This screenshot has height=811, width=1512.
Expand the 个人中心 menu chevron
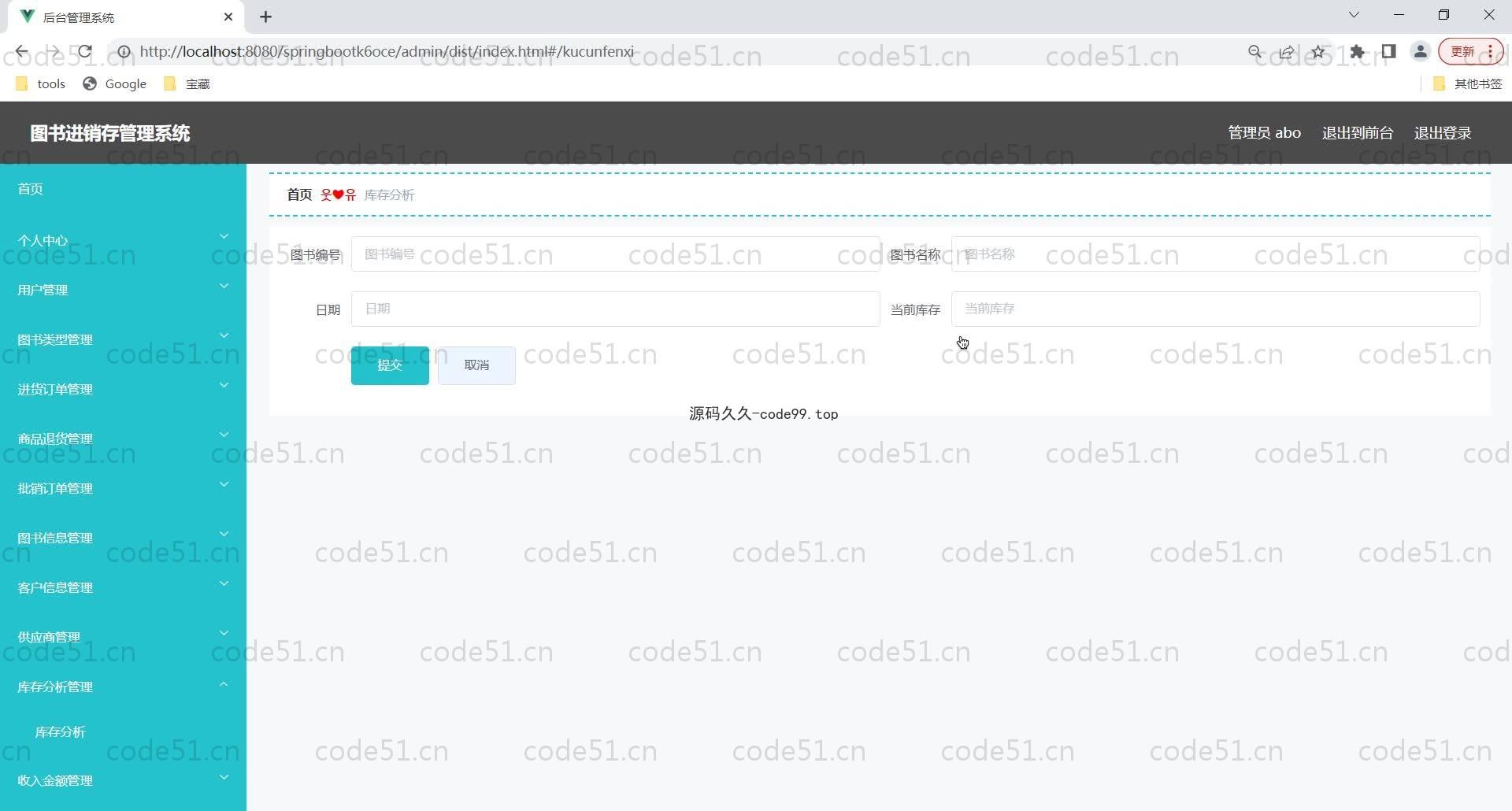point(224,236)
